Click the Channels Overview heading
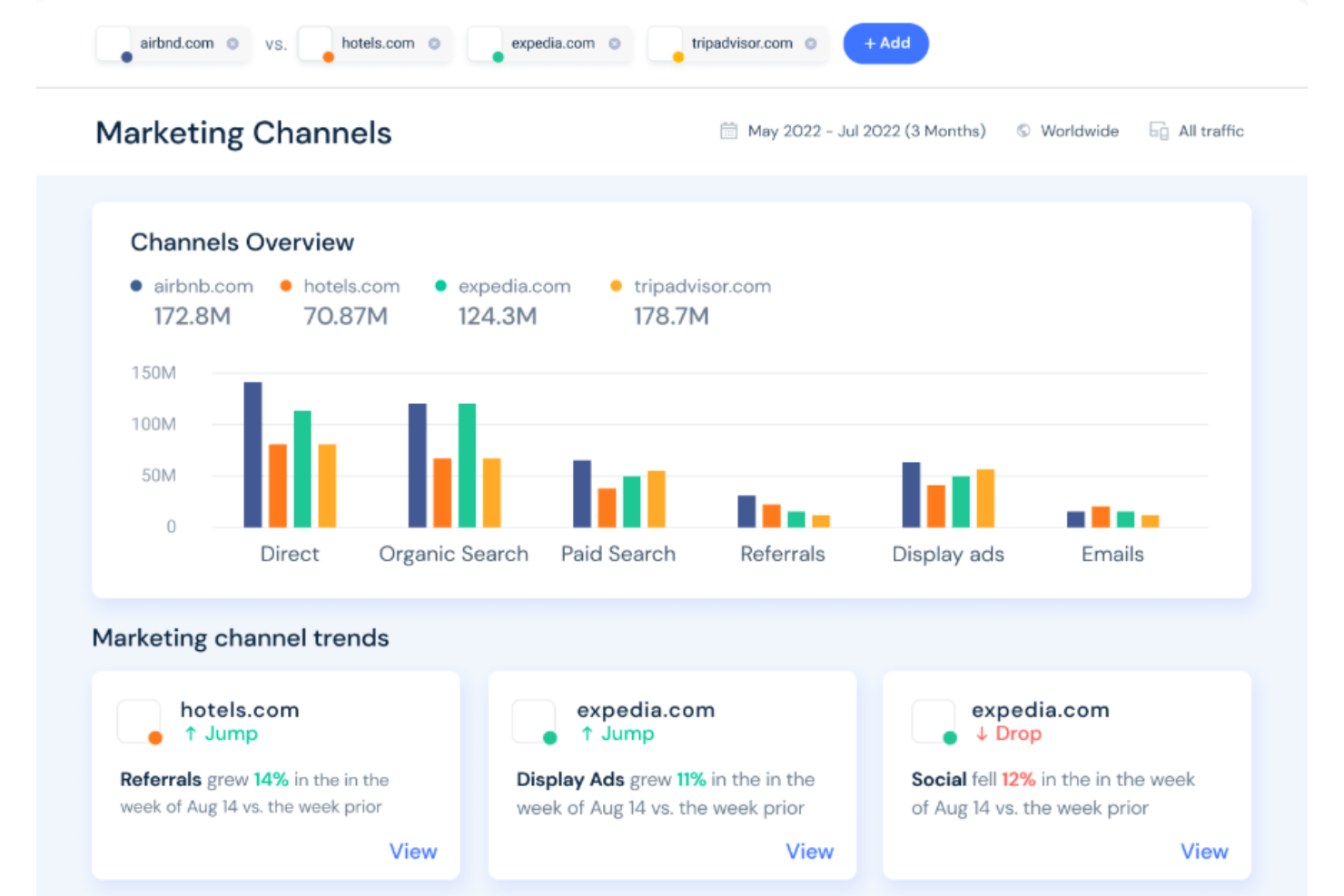Image resolution: width=1344 pixels, height=896 pixels. [x=242, y=242]
